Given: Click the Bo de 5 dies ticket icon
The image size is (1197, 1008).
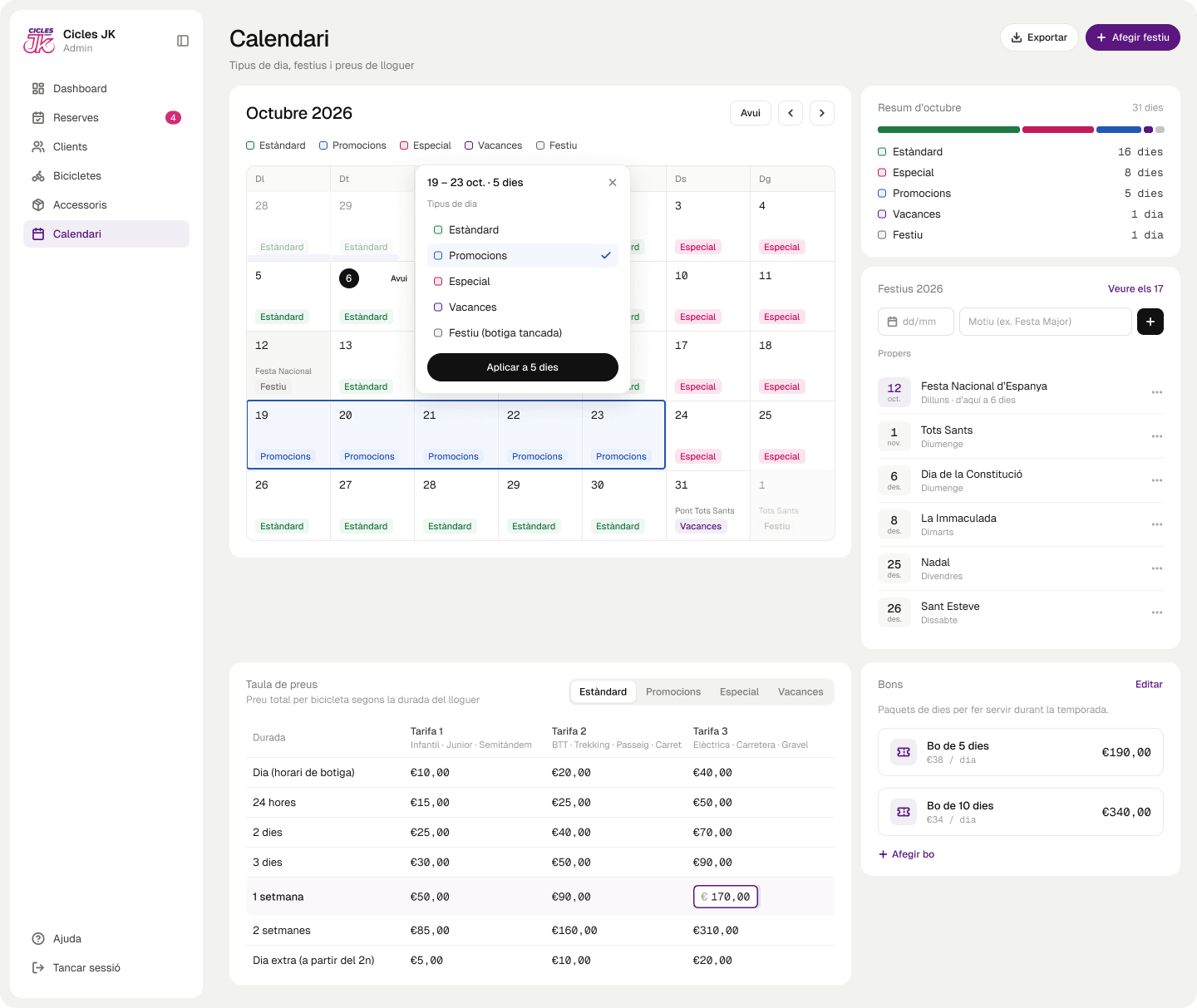Looking at the screenshot, I should [x=904, y=752].
